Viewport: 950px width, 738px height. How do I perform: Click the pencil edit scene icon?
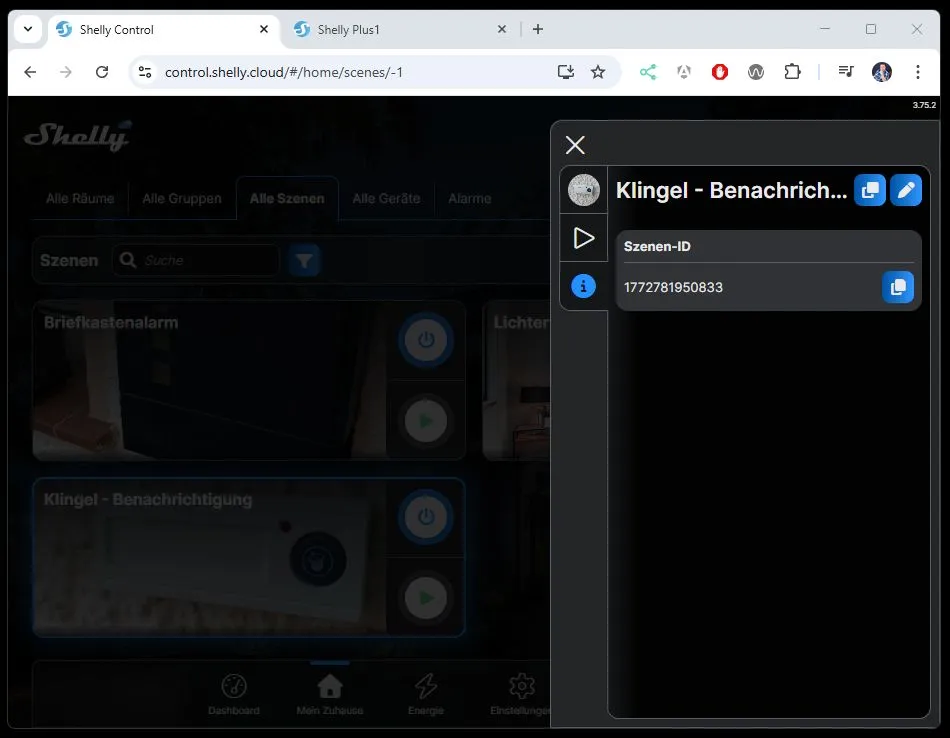point(906,190)
